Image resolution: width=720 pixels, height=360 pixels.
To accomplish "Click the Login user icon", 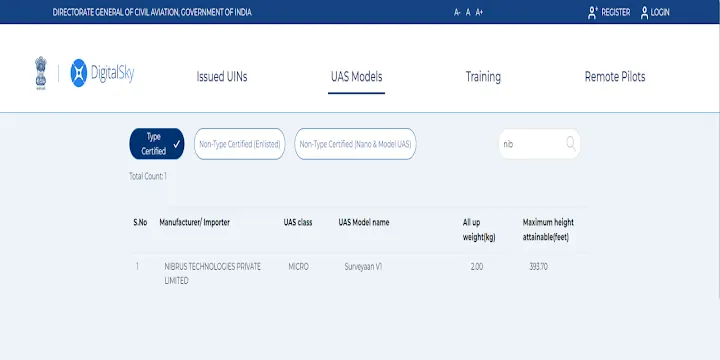I will (645, 12).
